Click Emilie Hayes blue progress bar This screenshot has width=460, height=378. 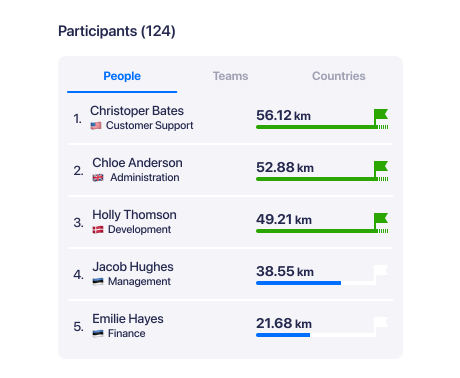point(283,335)
